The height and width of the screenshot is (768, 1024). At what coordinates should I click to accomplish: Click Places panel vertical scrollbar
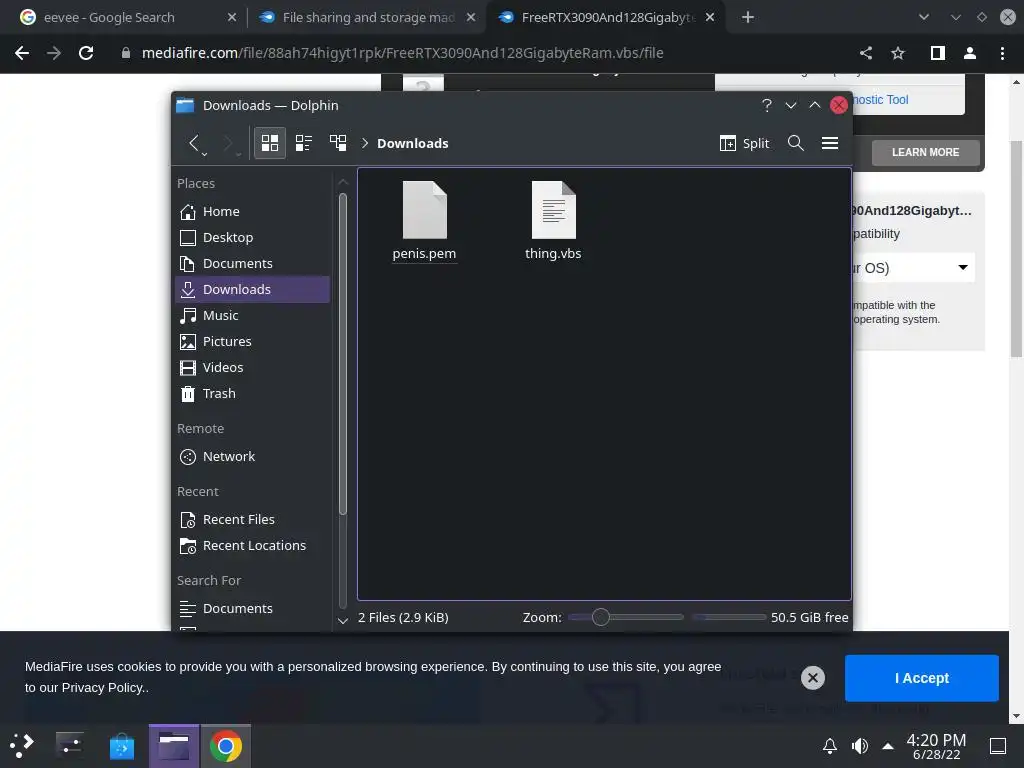tap(343, 353)
